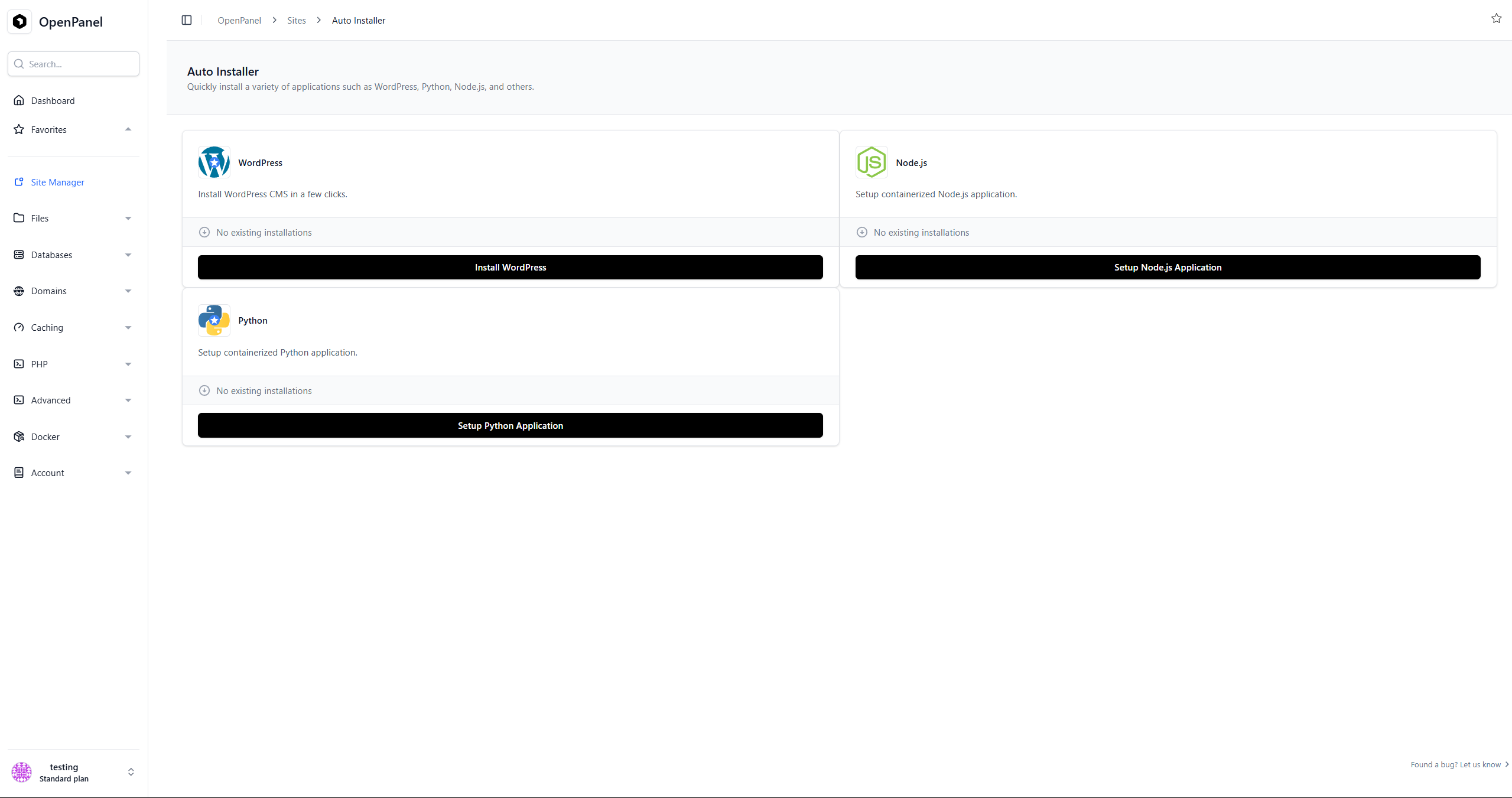This screenshot has width=1512, height=798.
Task: Click the OpenPanel brand name text
Action: click(71, 22)
